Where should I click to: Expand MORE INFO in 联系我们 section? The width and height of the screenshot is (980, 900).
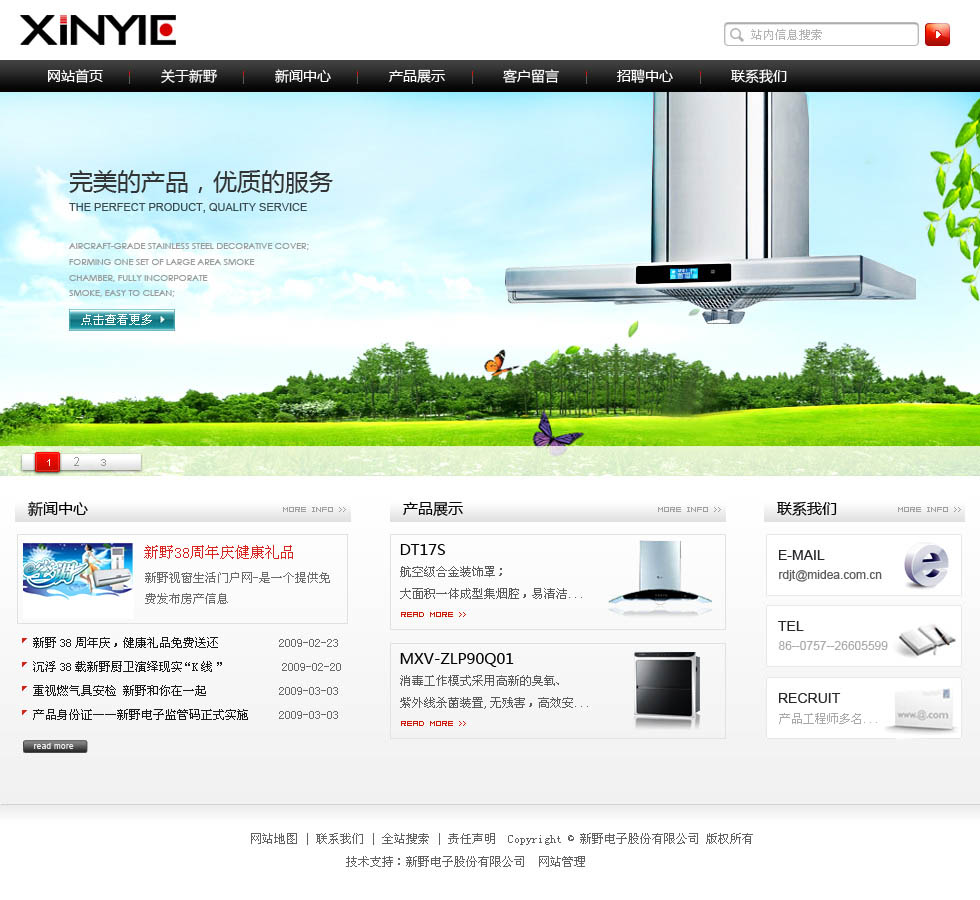[929, 510]
